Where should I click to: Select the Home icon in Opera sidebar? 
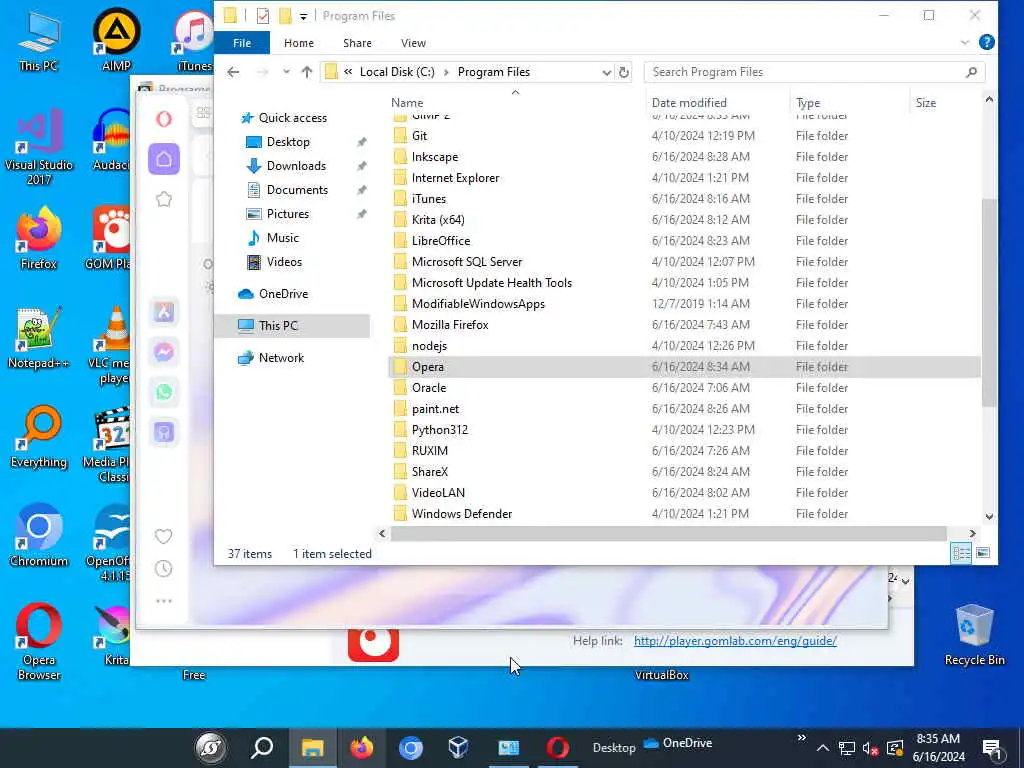click(x=164, y=159)
